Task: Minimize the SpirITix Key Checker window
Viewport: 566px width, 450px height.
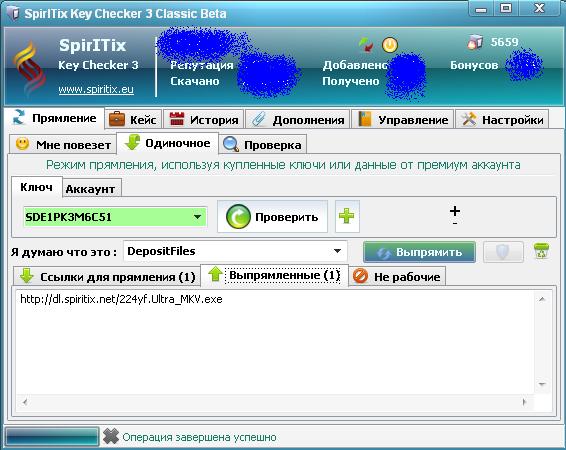Action: coord(481,9)
